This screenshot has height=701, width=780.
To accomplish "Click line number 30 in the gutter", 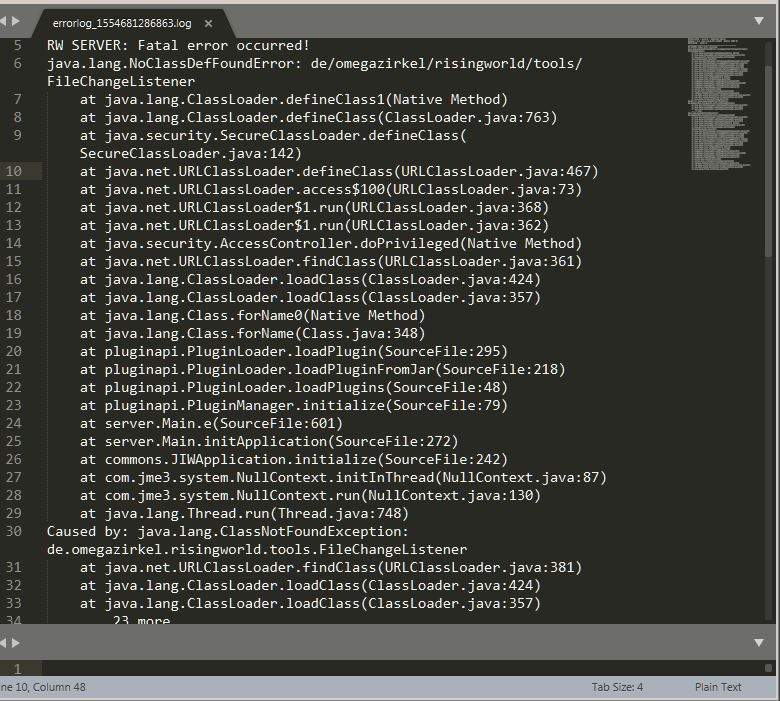I will tap(14, 531).
